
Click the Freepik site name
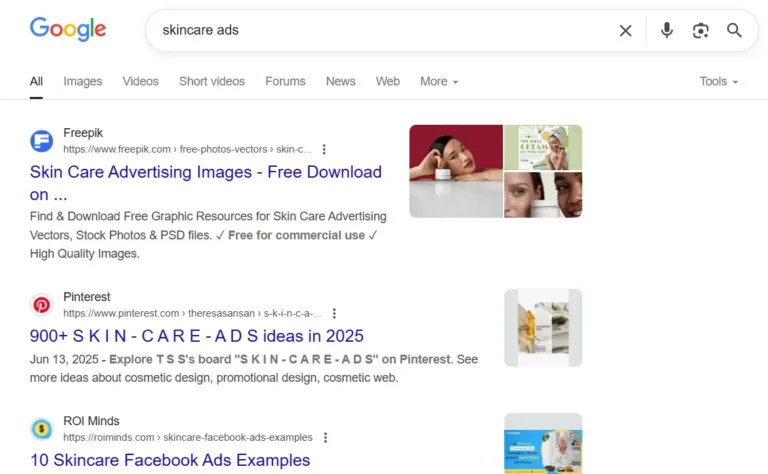coord(83,133)
